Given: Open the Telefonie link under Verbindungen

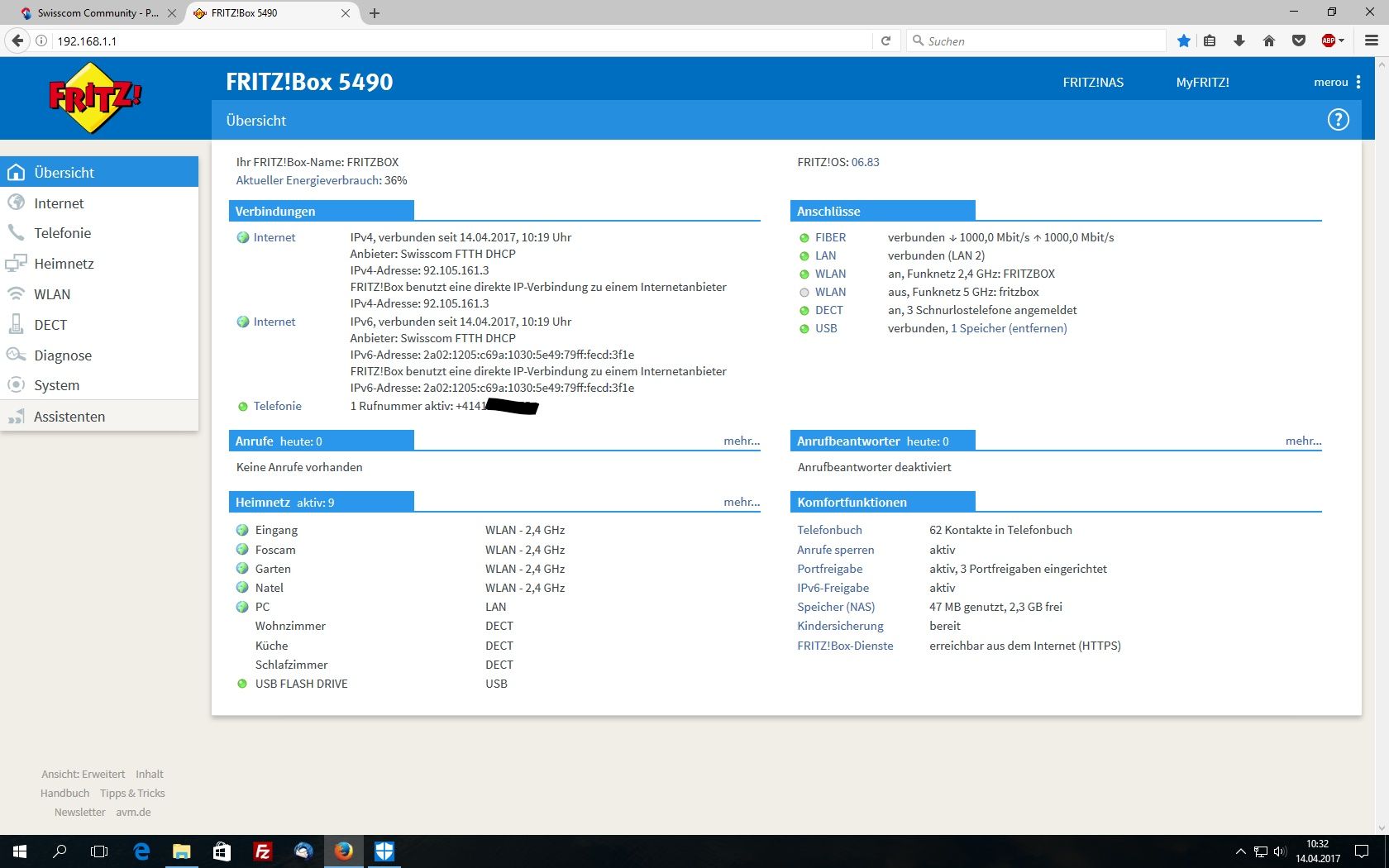Looking at the screenshot, I should pos(278,406).
